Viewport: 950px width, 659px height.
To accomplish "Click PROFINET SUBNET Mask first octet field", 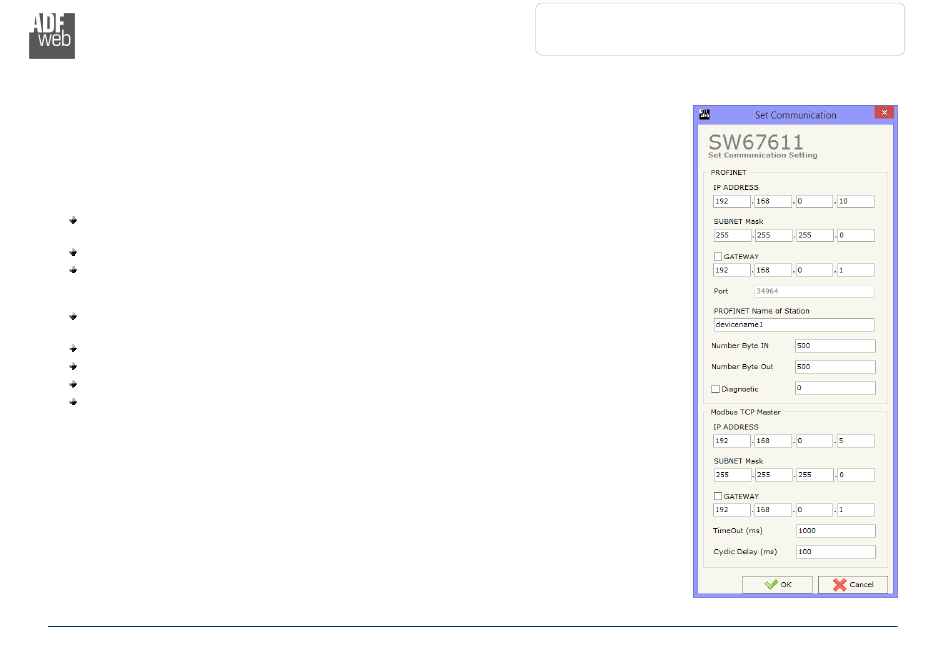I will [732, 235].
